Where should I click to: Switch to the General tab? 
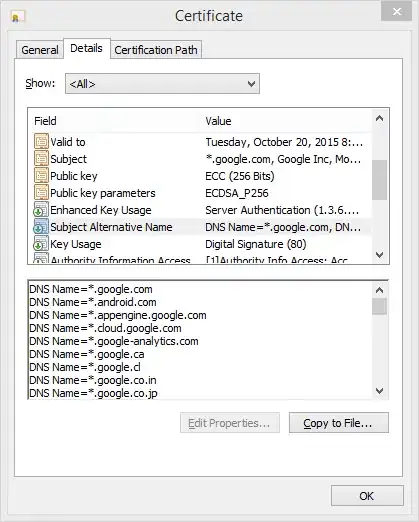point(40,50)
